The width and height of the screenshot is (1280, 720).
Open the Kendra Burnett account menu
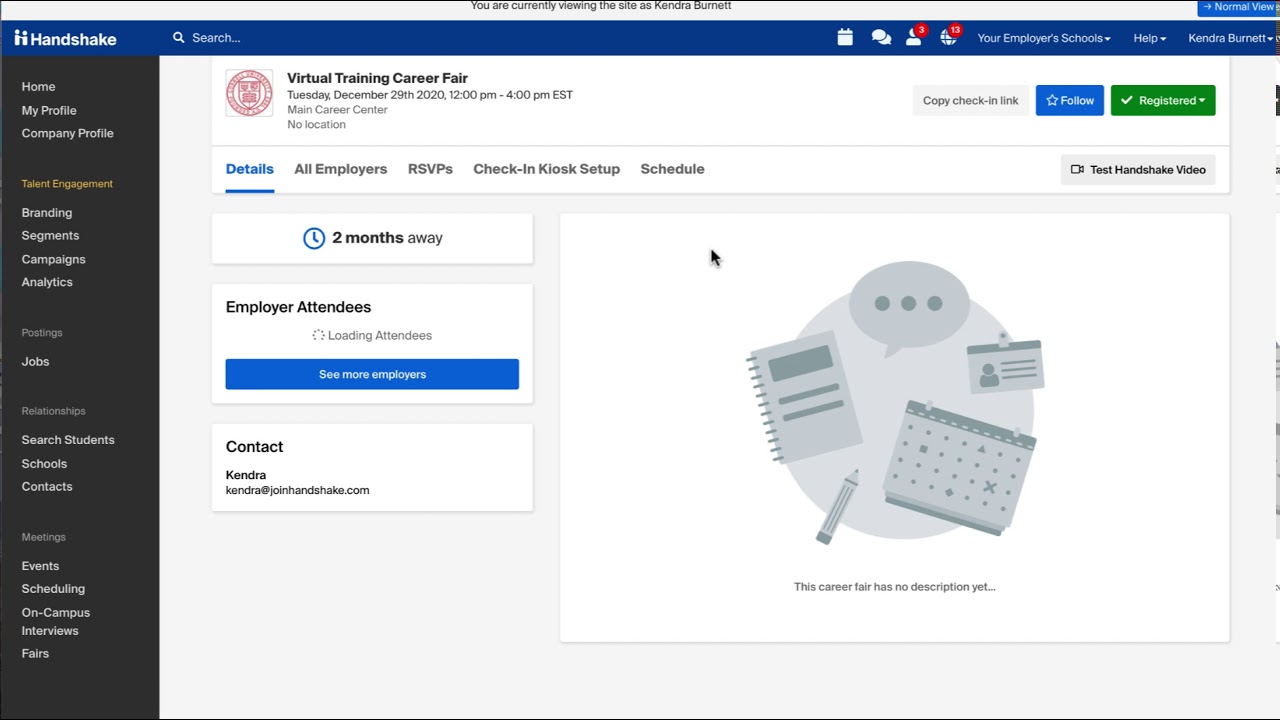(1233, 38)
